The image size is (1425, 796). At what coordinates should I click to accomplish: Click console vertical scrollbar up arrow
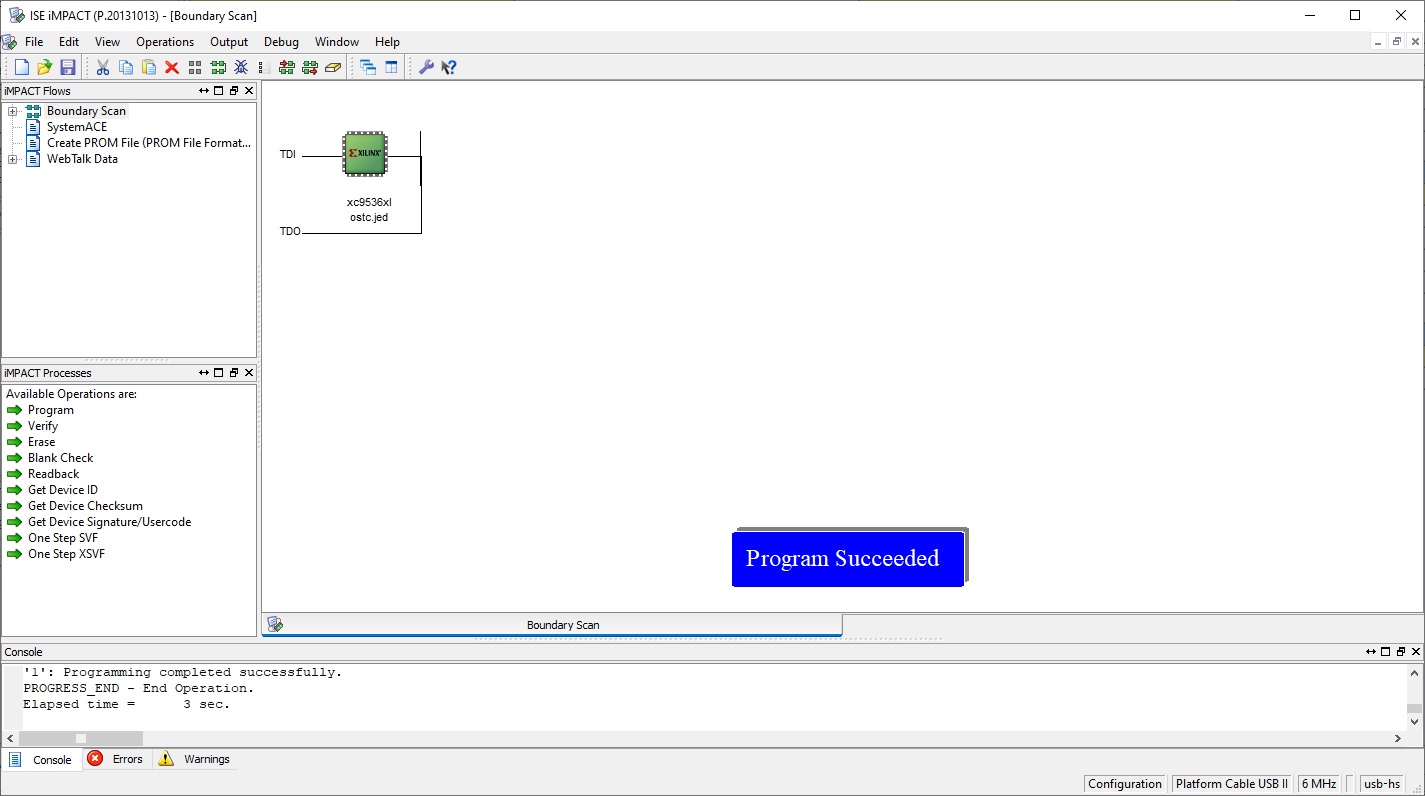tap(1415, 674)
